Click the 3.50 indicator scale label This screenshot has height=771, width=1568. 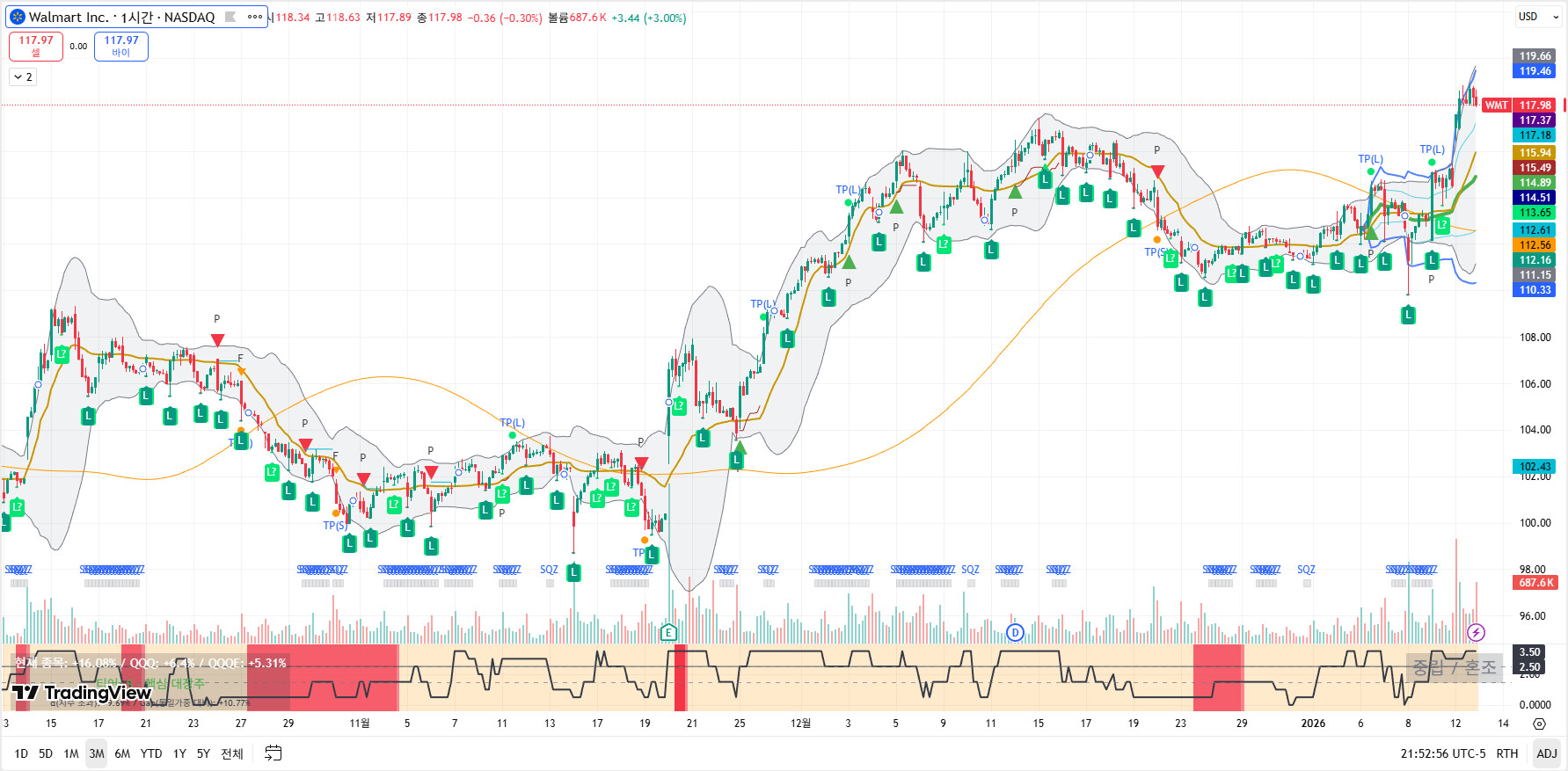1530,652
